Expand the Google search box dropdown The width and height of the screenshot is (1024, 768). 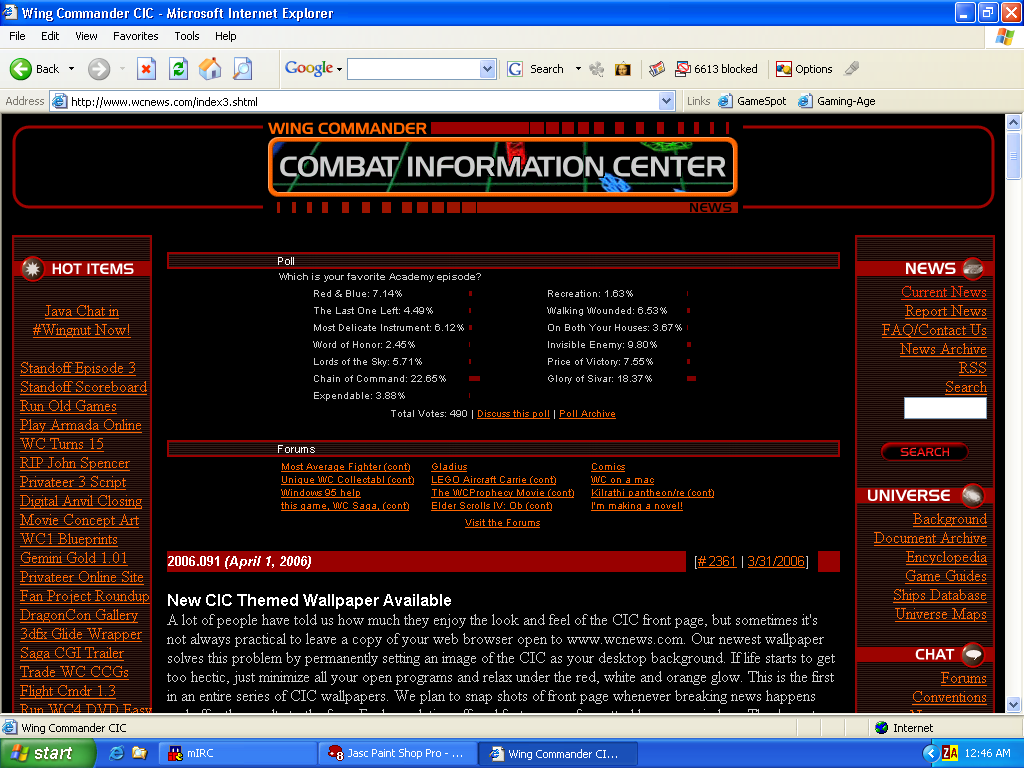tap(488, 69)
